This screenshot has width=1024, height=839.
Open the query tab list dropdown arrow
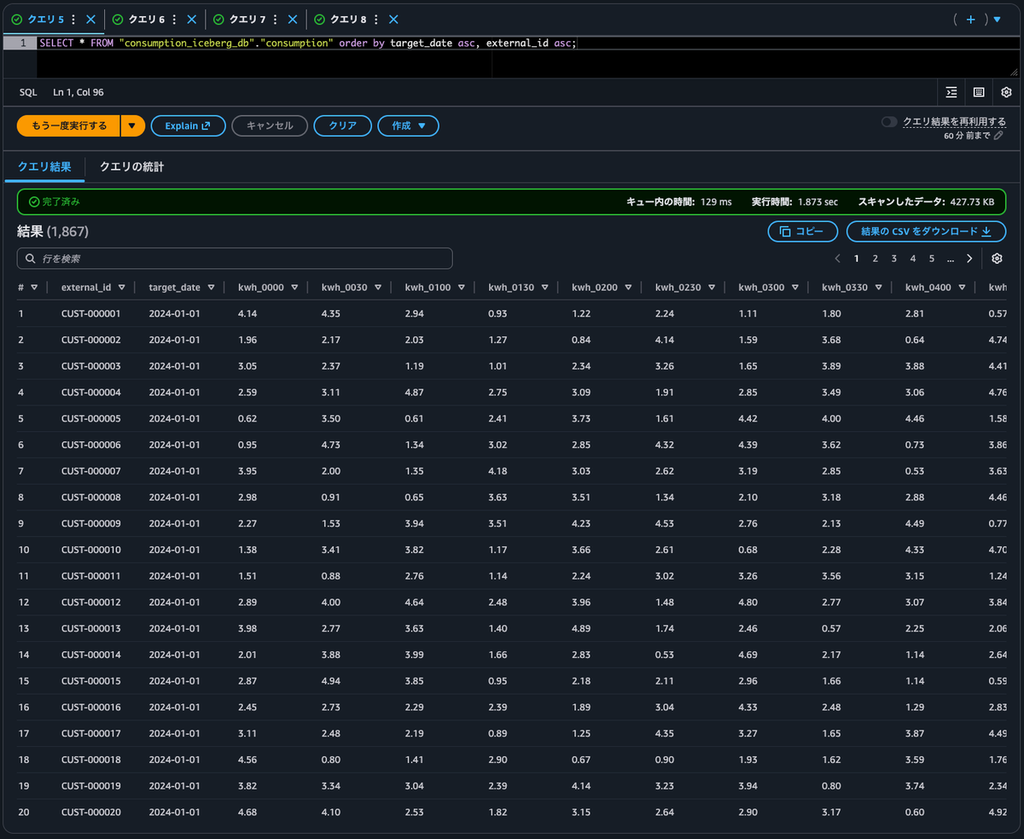(997, 20)
